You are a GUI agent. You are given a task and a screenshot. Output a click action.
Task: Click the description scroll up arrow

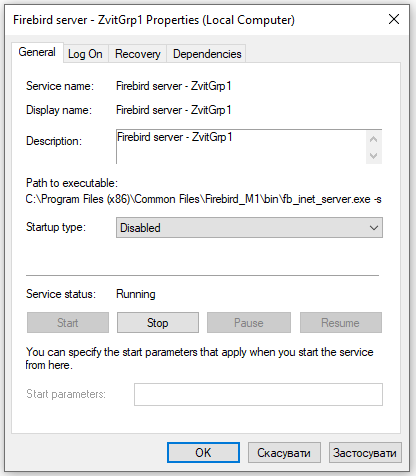pos(373,139)
